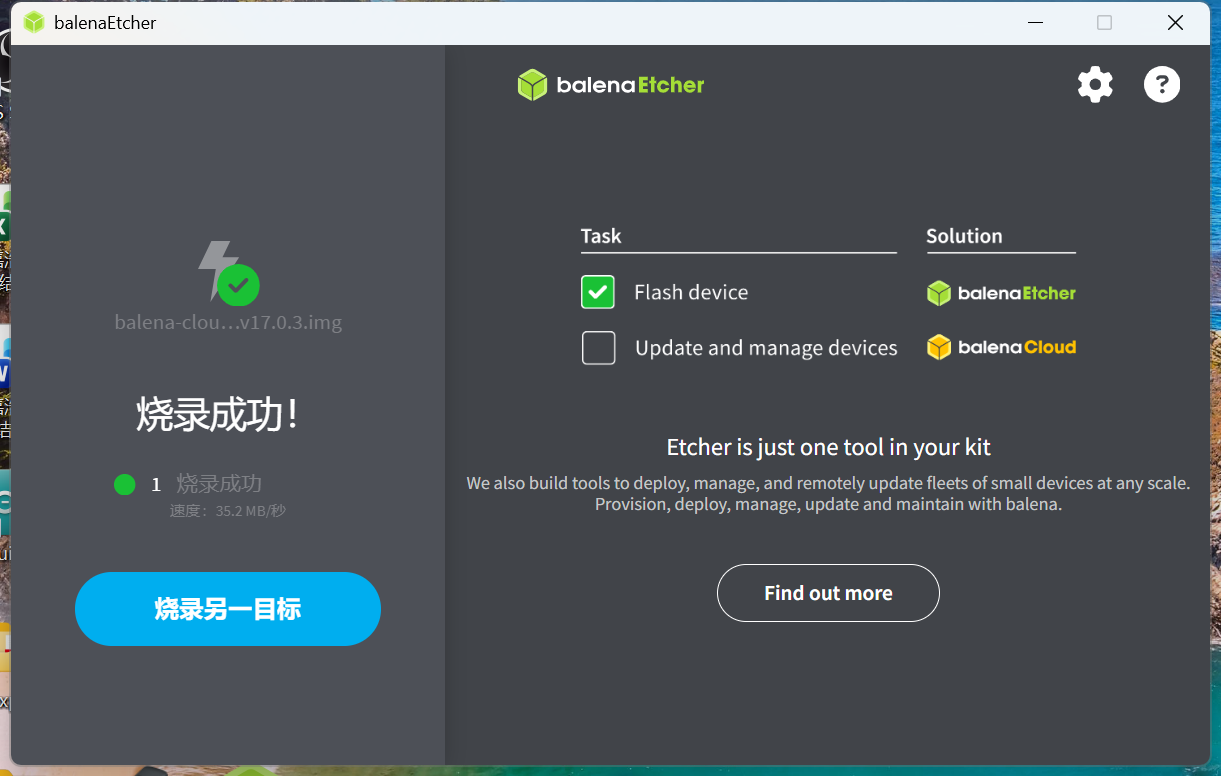Click the help question mark icon

tap(1161, 85)
